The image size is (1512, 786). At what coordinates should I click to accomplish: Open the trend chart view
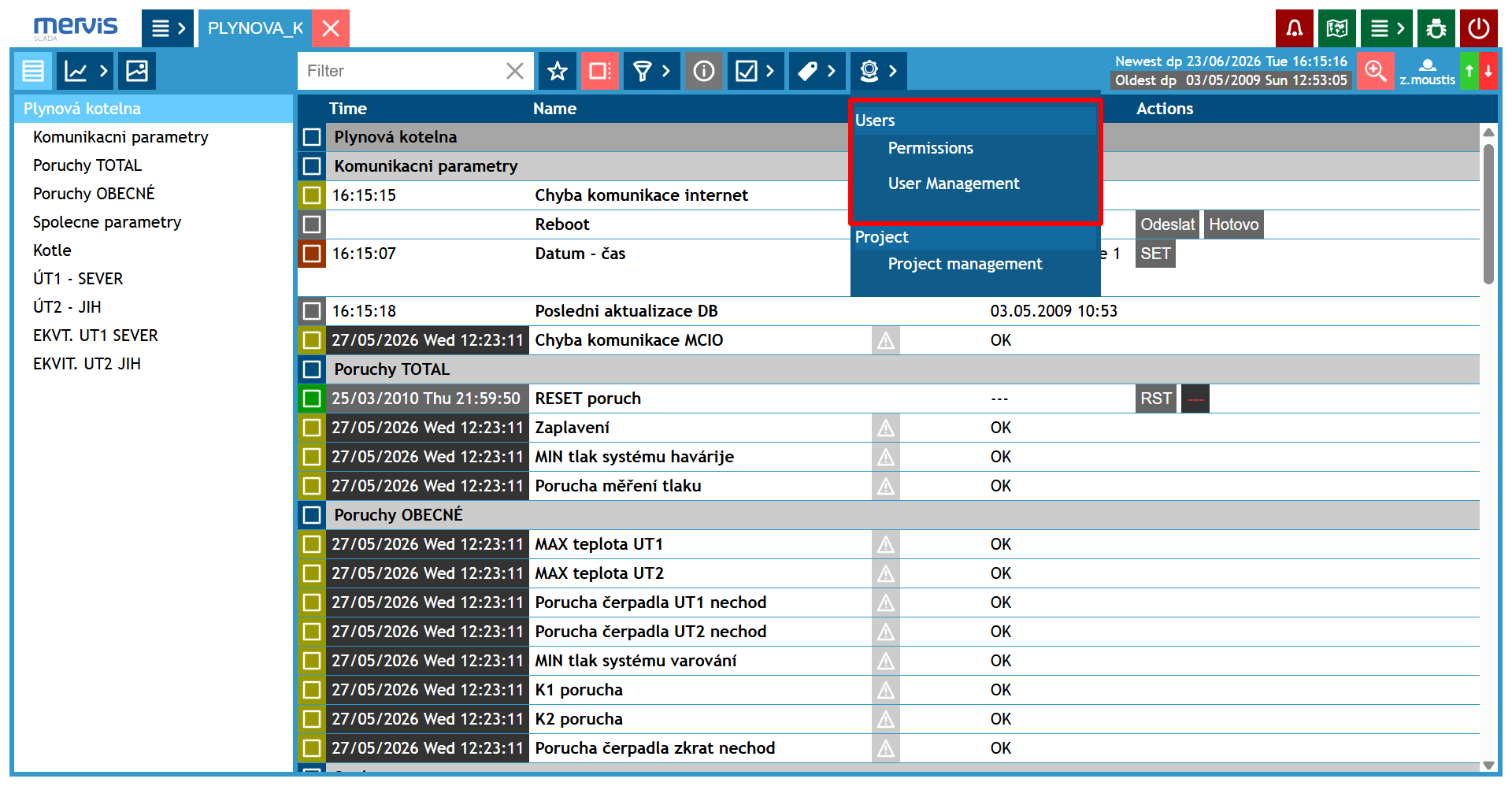[76, 71]
